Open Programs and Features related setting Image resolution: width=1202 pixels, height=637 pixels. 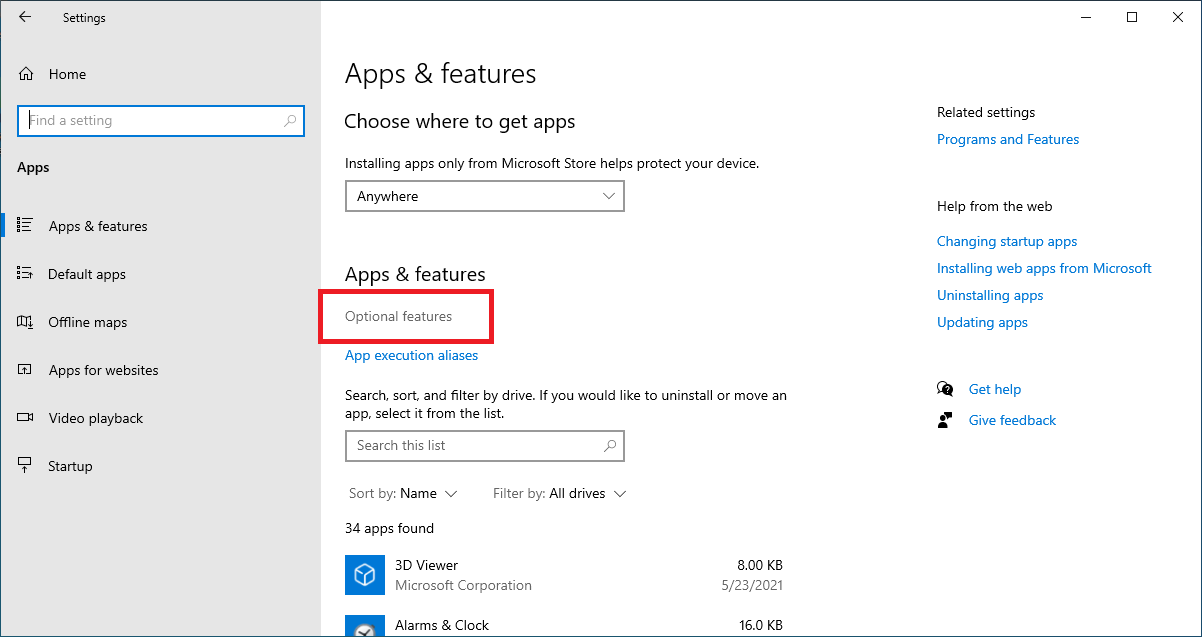[x=1007, y=140]
